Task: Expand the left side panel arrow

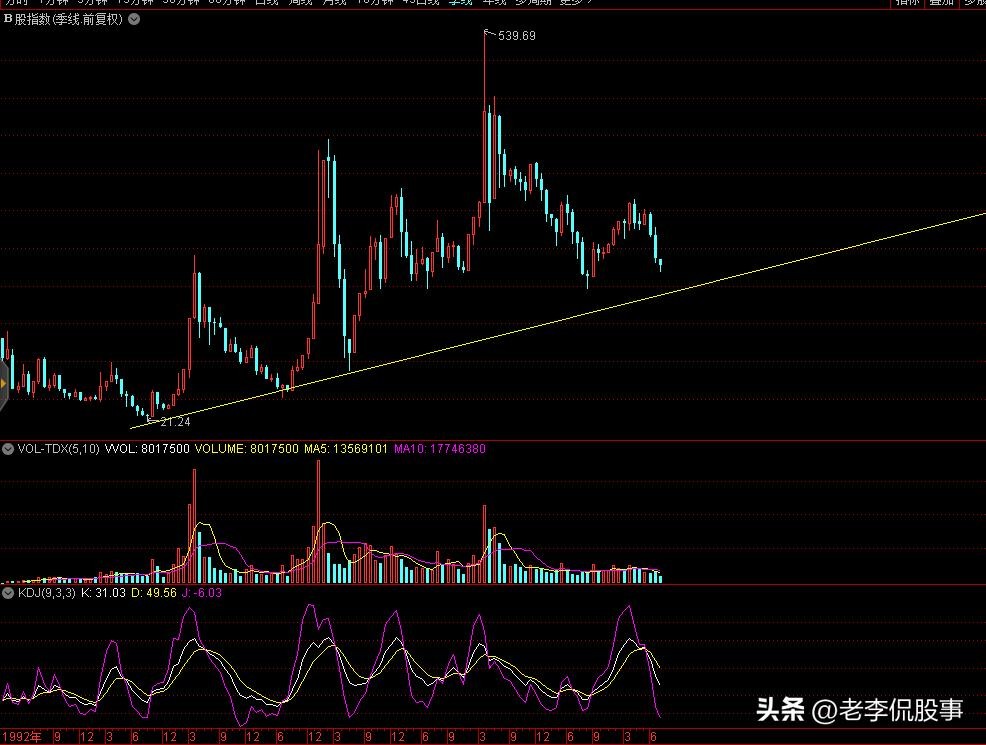Action: (x=4, y=383)
